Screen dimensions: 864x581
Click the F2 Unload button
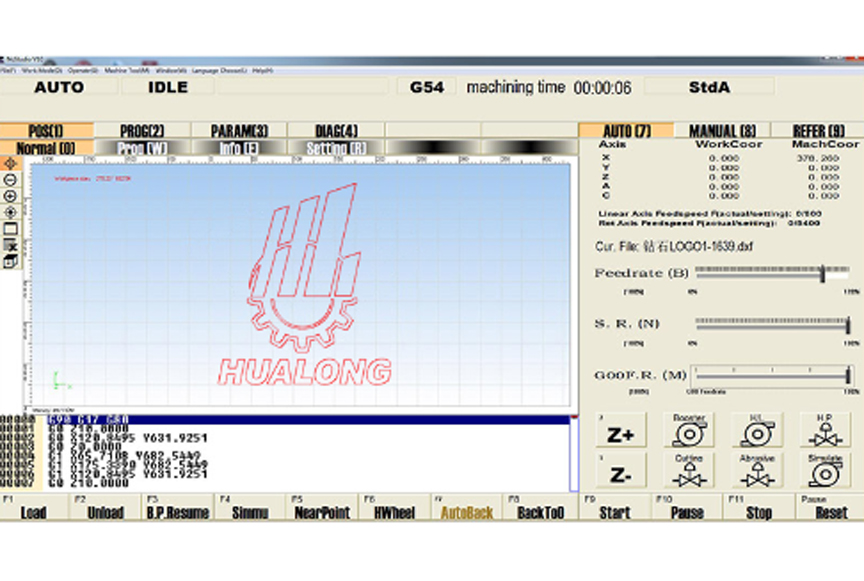coord(106,507)
